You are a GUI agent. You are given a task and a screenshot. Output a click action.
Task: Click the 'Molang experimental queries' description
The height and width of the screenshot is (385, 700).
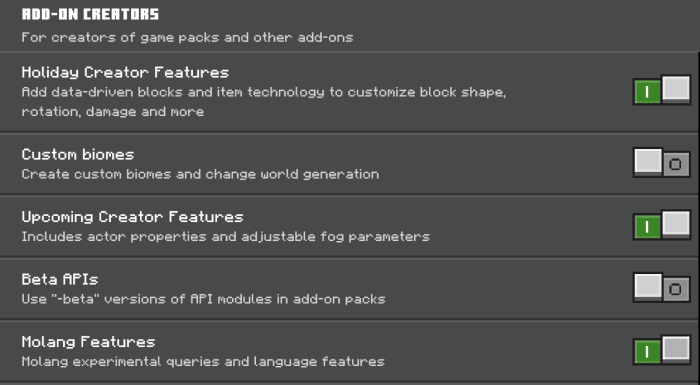pos(203,362)
